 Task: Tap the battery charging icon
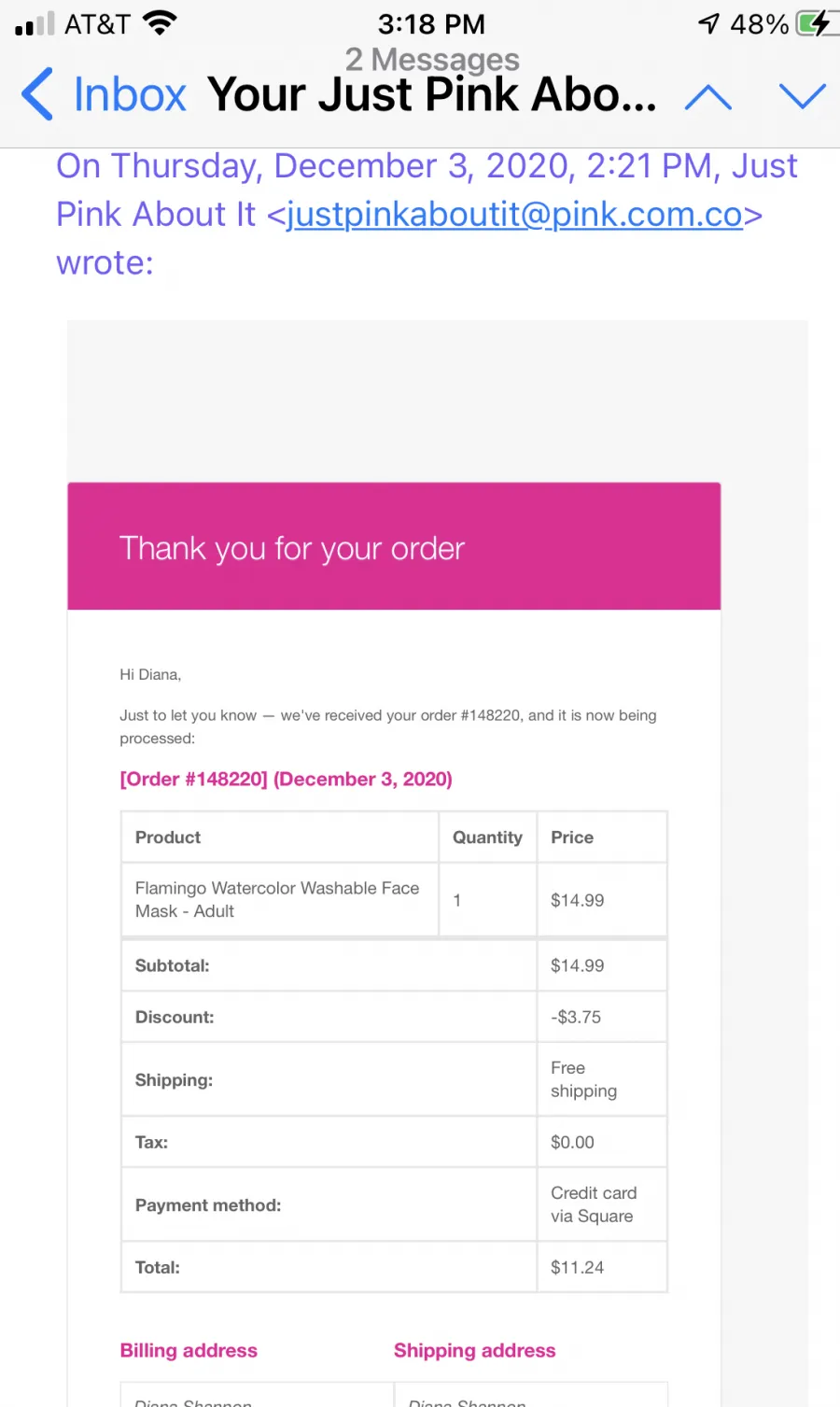pyautogui.click(x=812, y=23)
